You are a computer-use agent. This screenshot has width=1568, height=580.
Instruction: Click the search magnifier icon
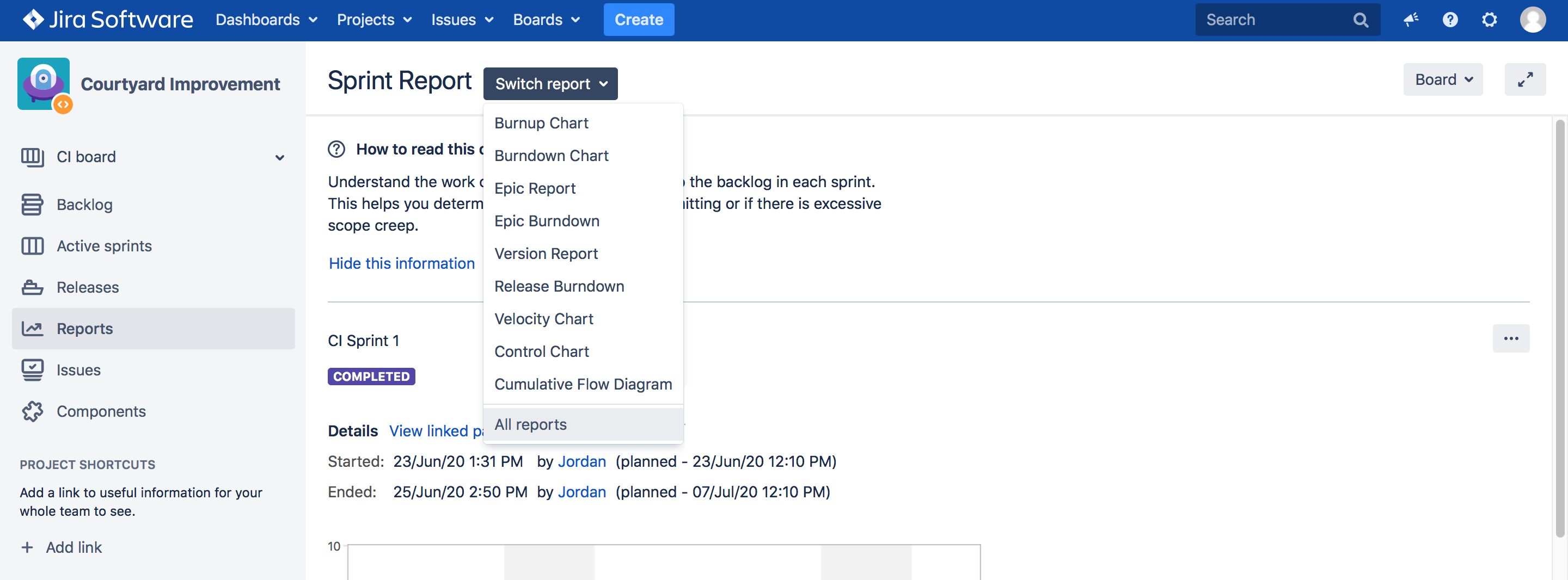[x=1361, y=20]
